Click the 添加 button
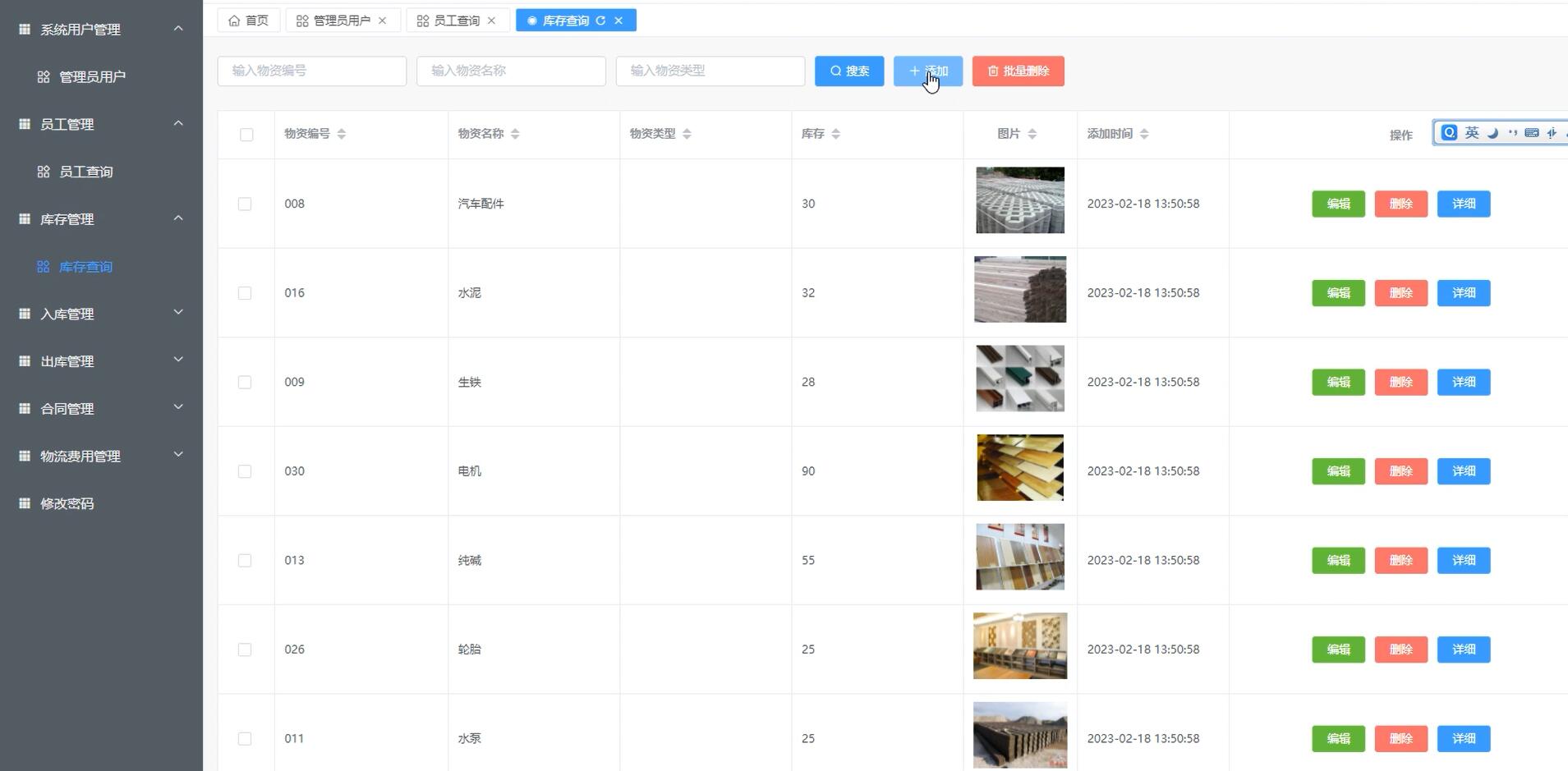 (928, 71)
